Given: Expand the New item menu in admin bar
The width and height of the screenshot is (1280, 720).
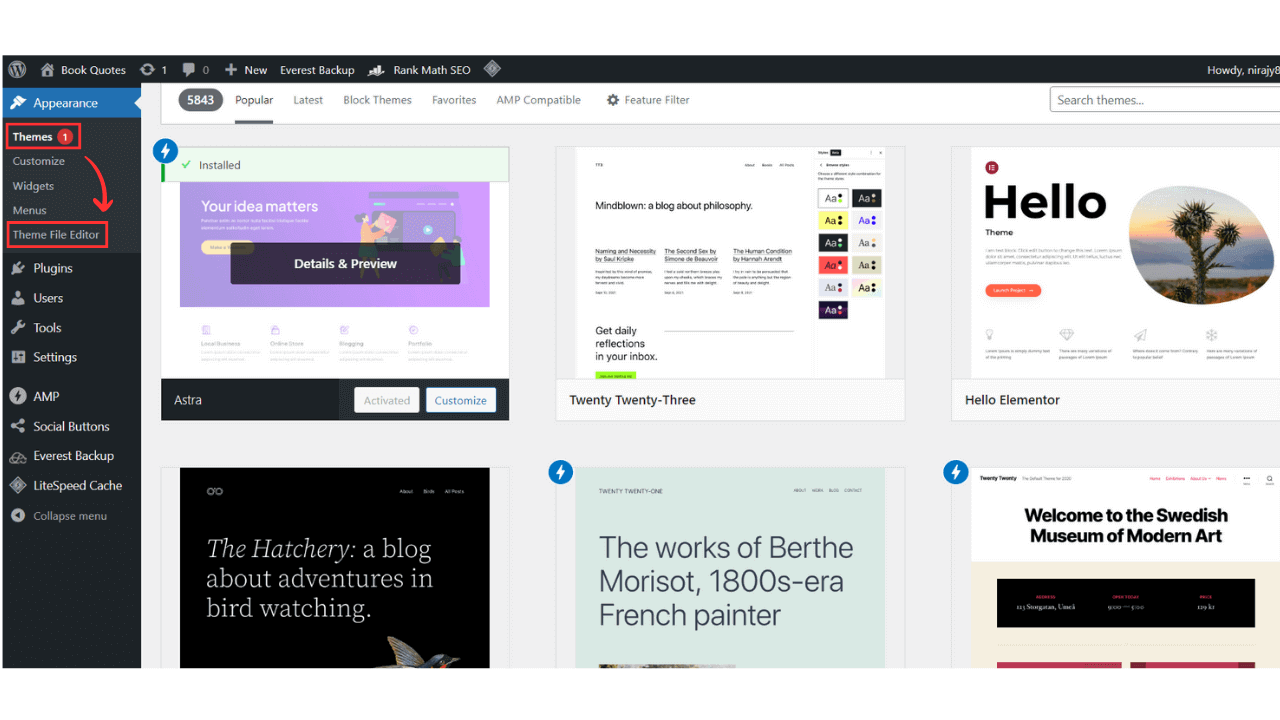Looking at the screenshot, I should (x=245, y=69).
